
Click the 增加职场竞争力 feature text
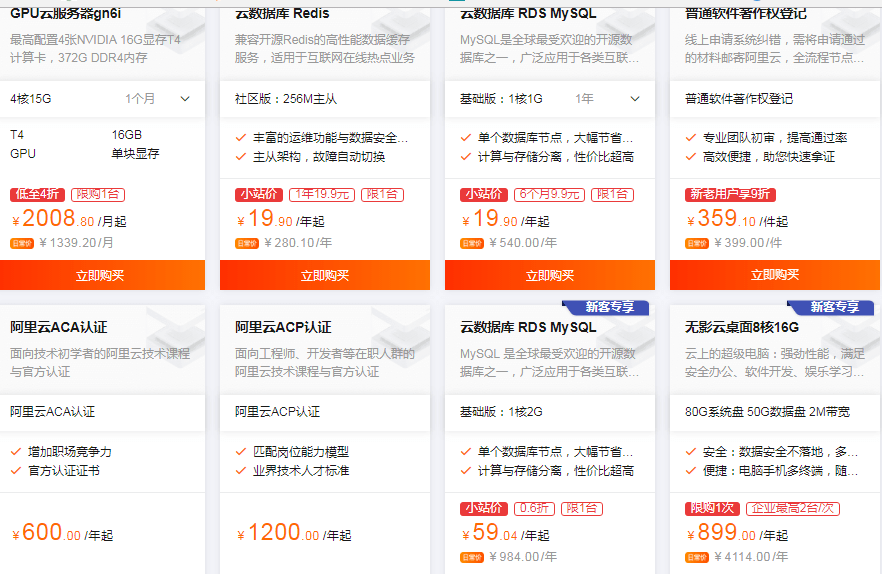(70, 452)
